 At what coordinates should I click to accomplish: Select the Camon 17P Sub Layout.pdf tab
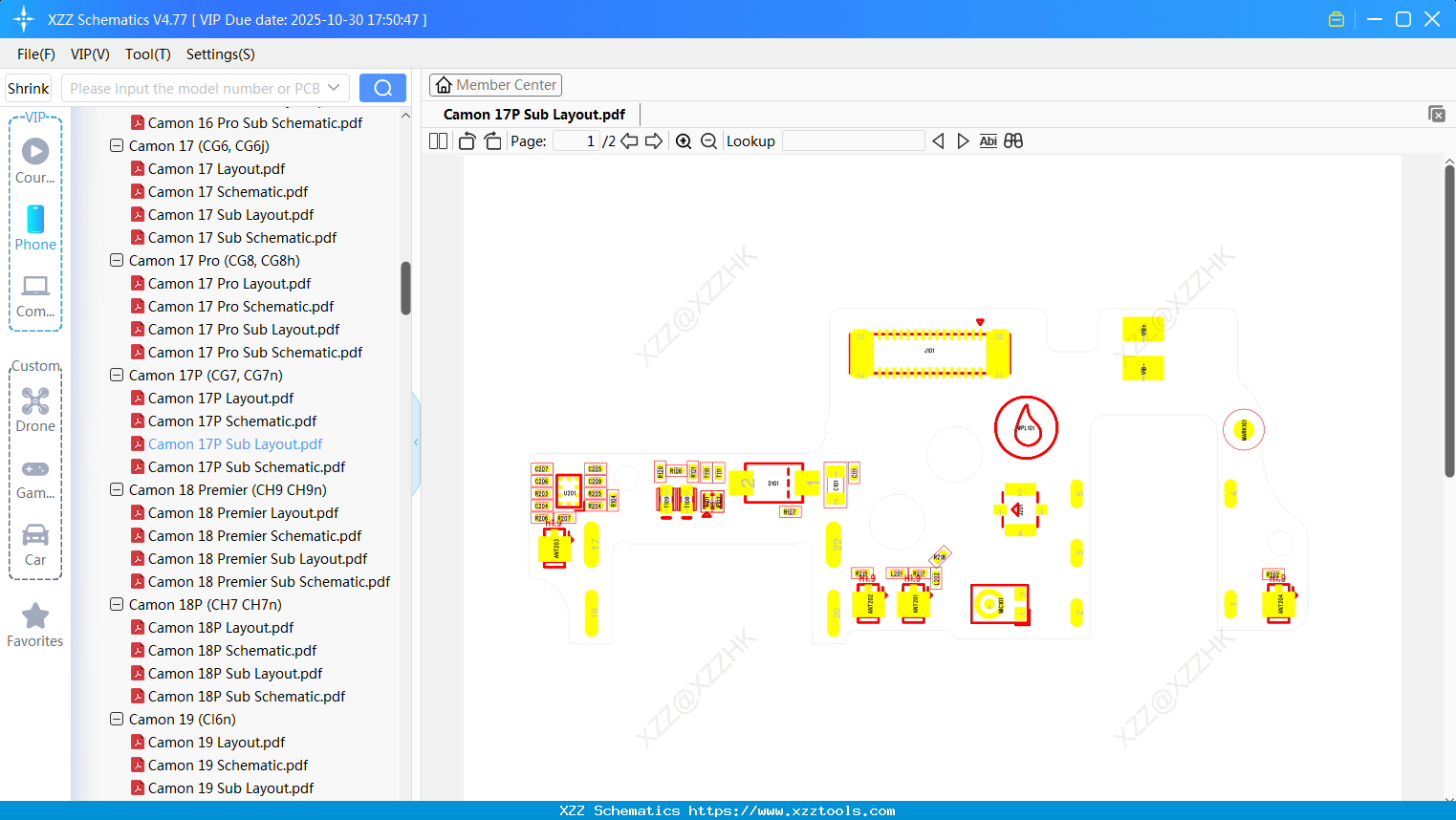click(x=534, y=115)
